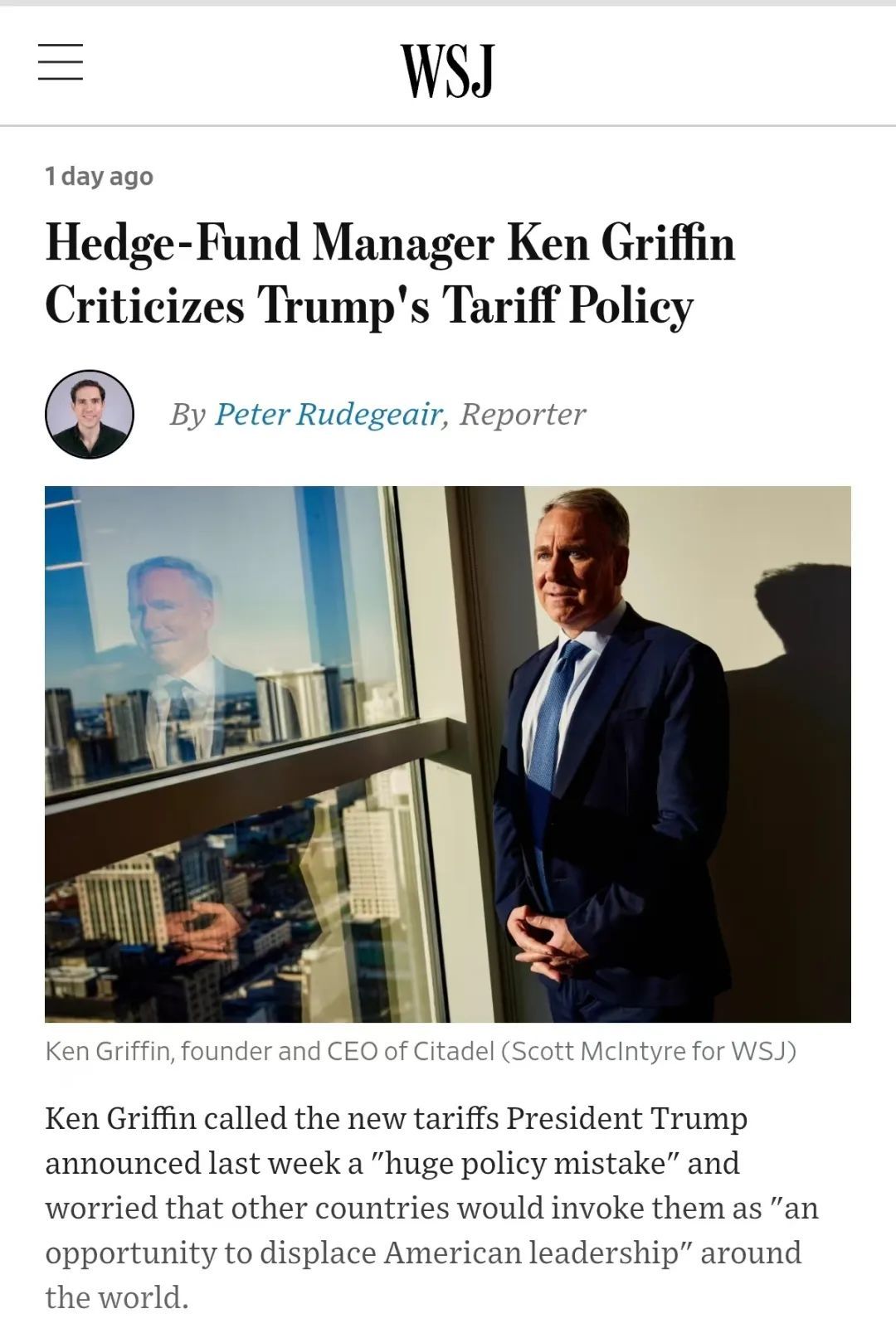Viewport: 896px width, 1338px height.
Task: Click the final words "the world."
Action: click(x=117, y=1297)
